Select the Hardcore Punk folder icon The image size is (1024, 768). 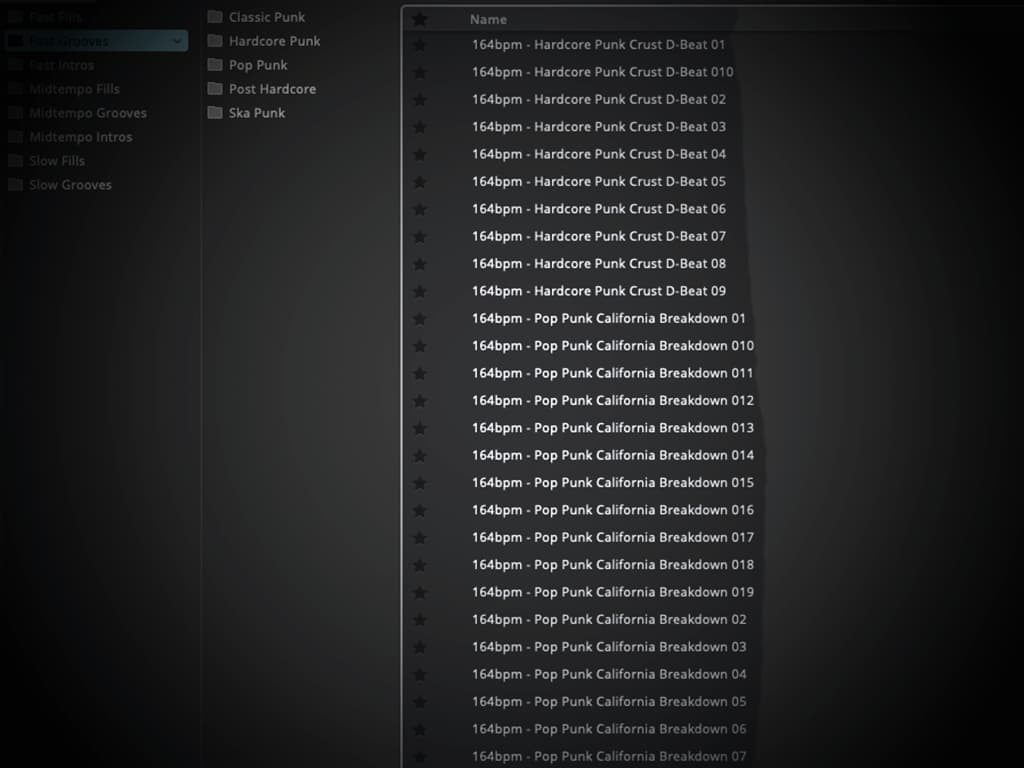pyautogui.click(x=214, y=41)
